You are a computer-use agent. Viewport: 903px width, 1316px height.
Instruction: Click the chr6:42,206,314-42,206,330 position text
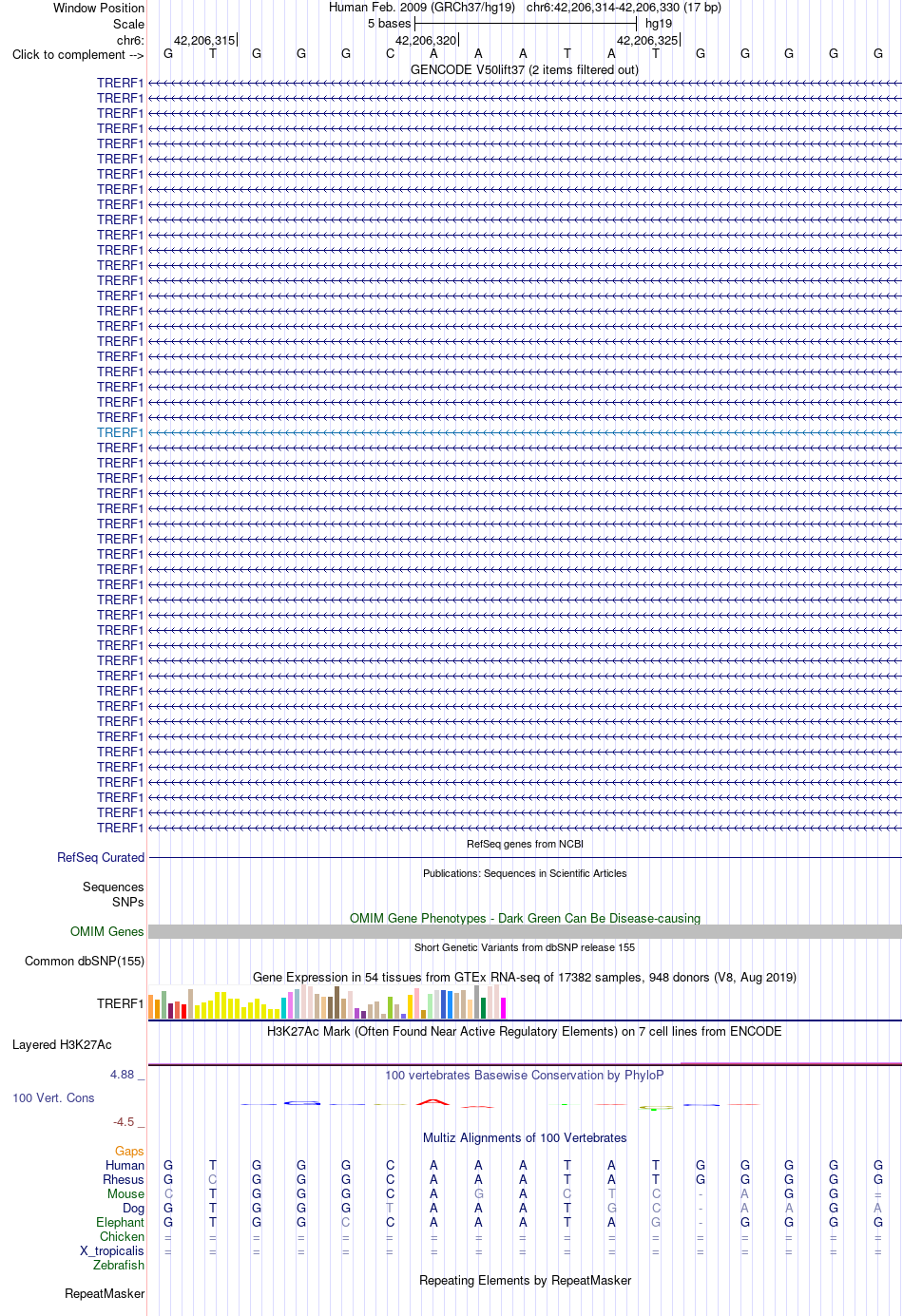coord(603,8)
